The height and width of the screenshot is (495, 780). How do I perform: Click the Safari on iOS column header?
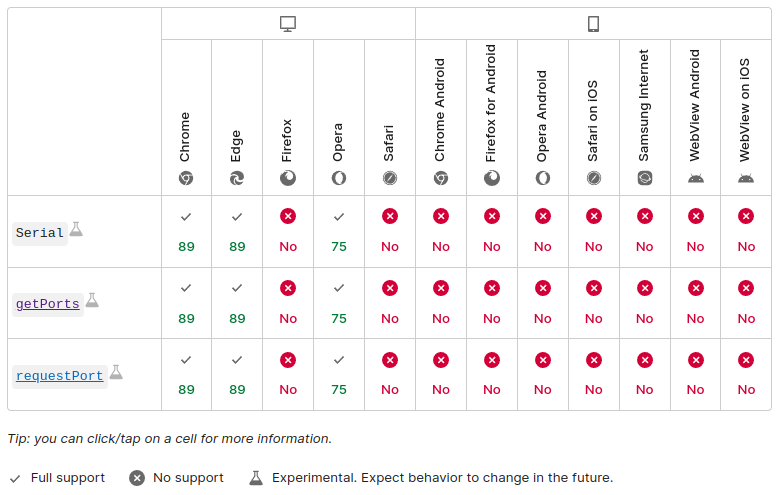click(x=593, y=117)
